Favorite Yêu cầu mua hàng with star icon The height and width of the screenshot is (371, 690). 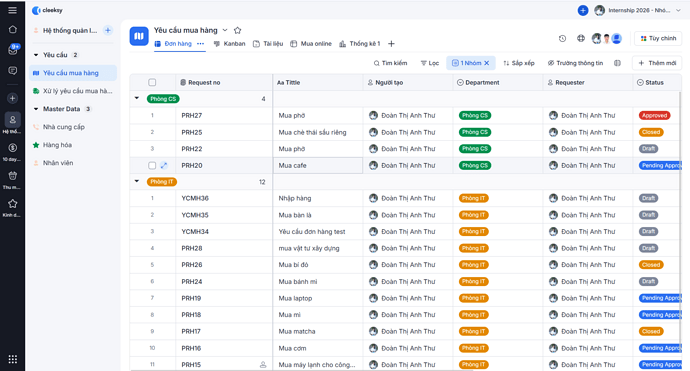click(238, 30)
